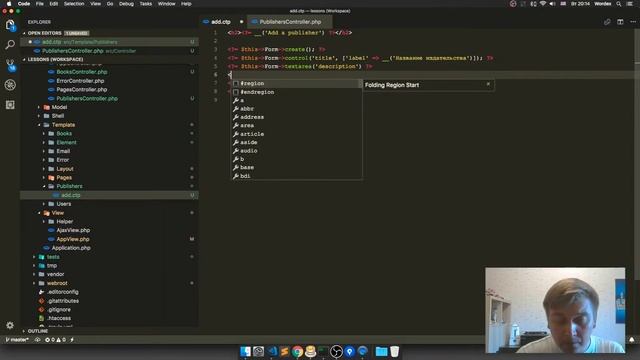Pick the 'abbr' tag suggestion

coord(297,109)
